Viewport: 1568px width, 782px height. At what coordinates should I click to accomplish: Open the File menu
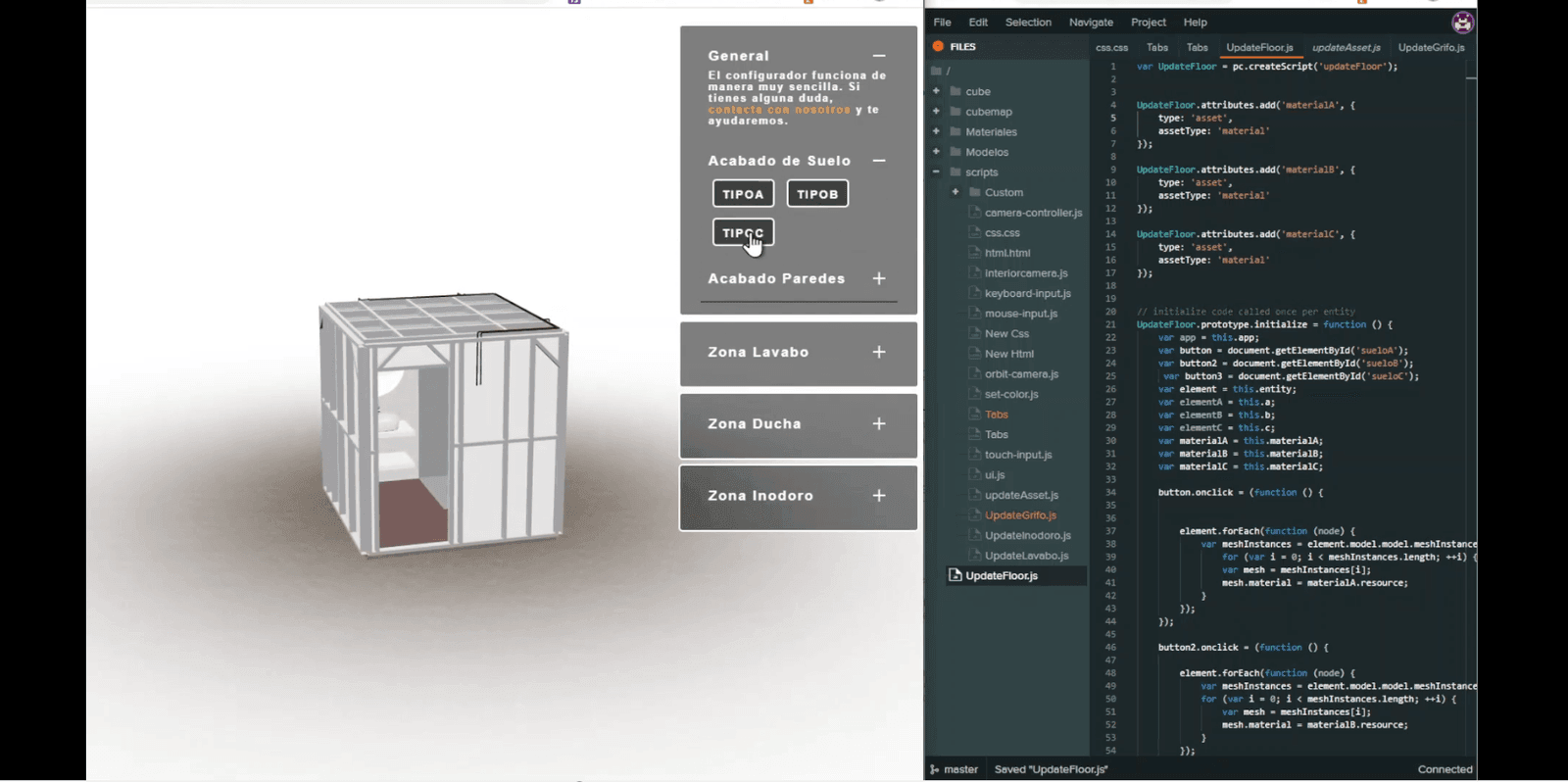point(942,23)
